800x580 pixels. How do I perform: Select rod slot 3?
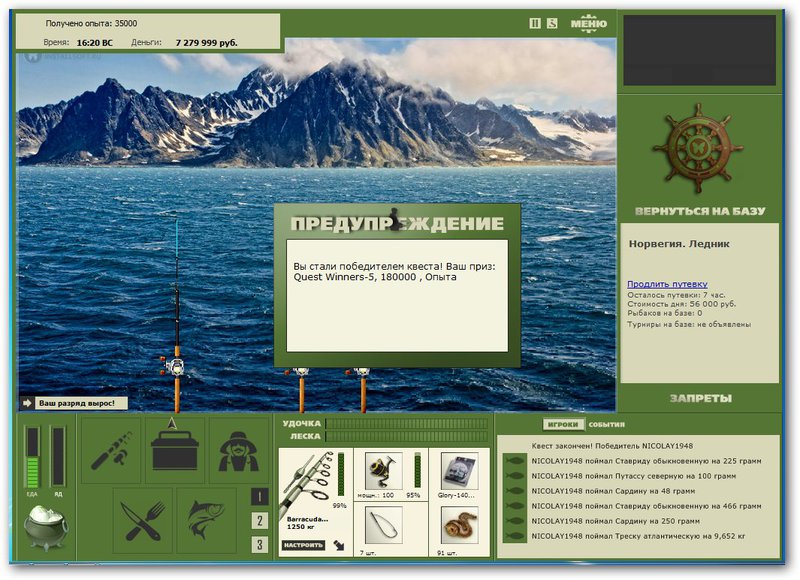click(260, 544)
